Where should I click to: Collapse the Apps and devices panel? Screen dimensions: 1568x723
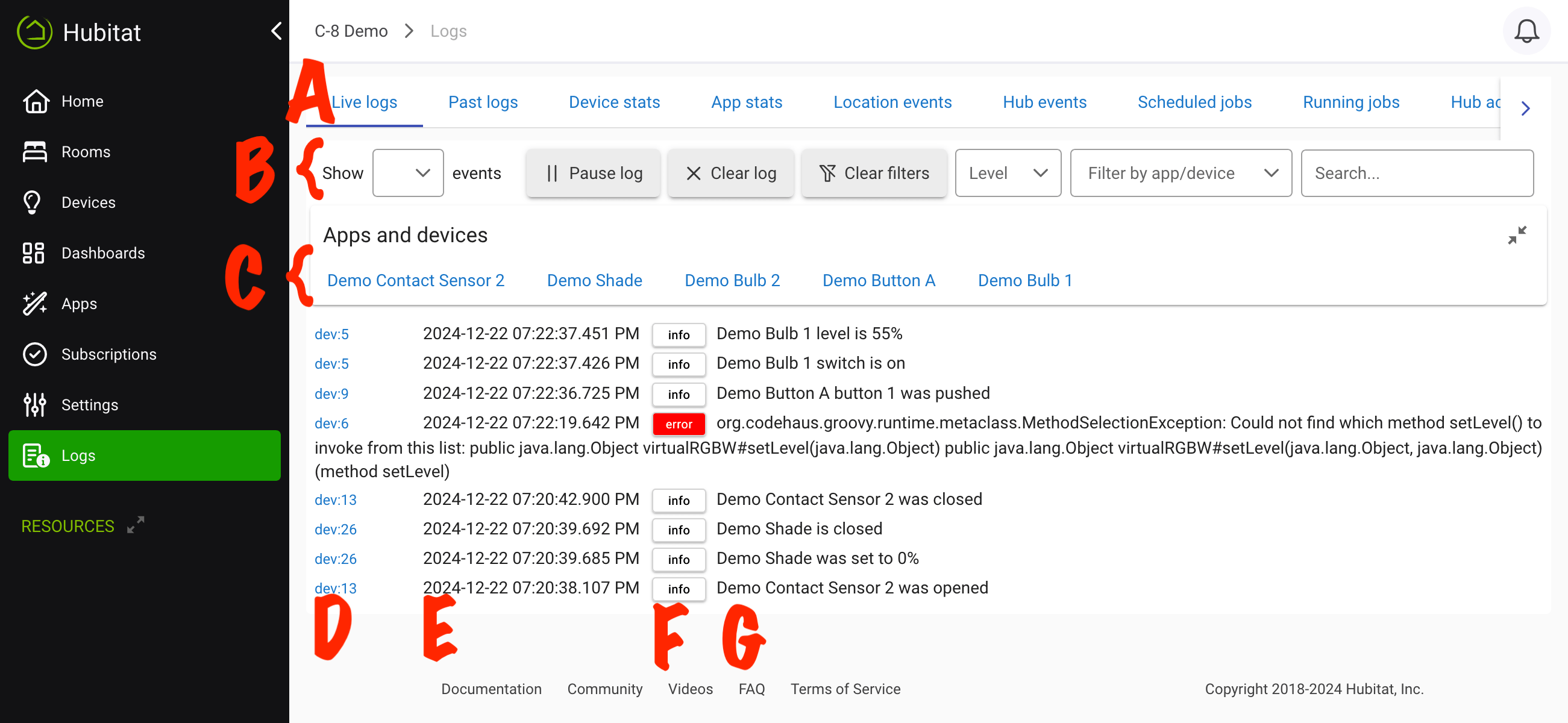point(1517,235)
